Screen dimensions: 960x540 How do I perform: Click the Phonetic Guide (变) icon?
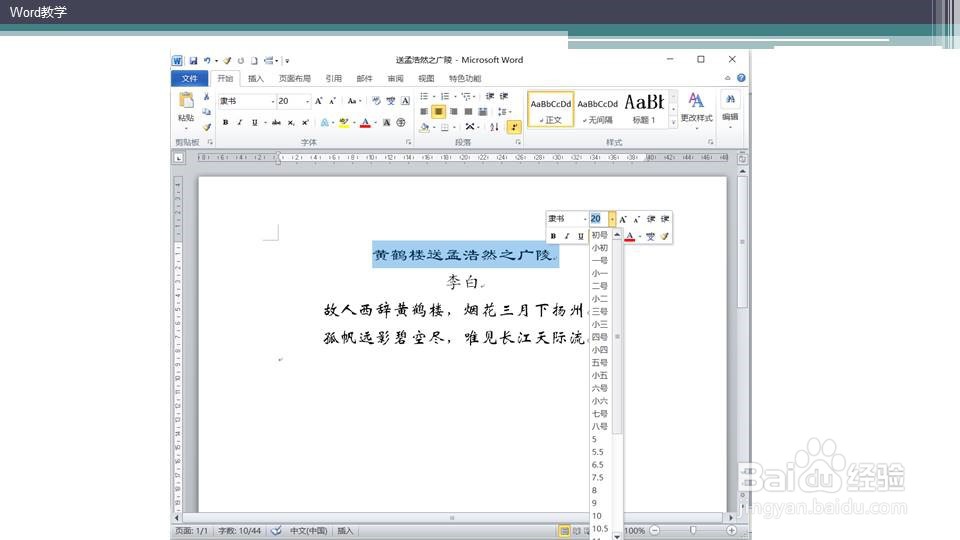pos(391,101)
